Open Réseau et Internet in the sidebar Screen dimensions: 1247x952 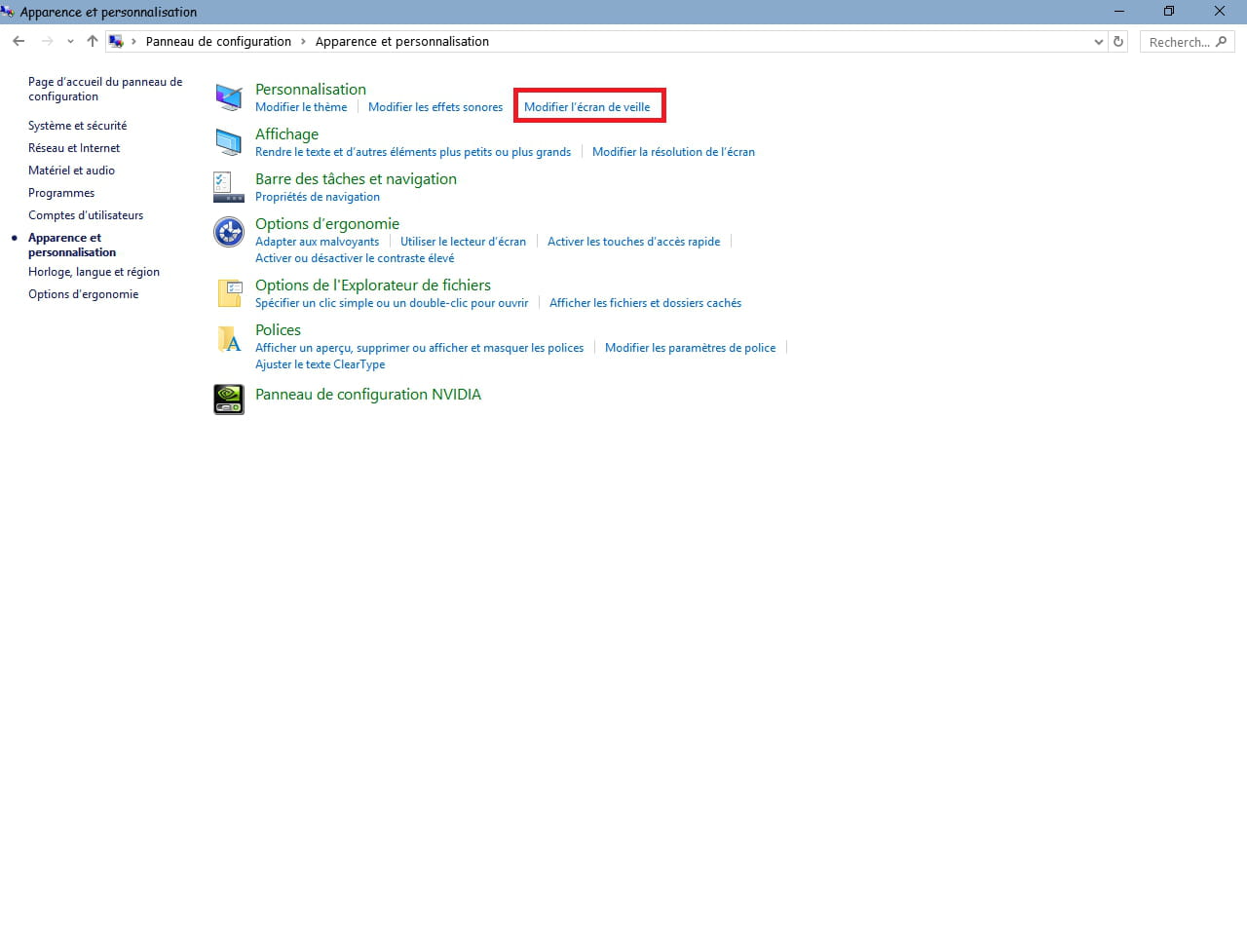[74, 148]
